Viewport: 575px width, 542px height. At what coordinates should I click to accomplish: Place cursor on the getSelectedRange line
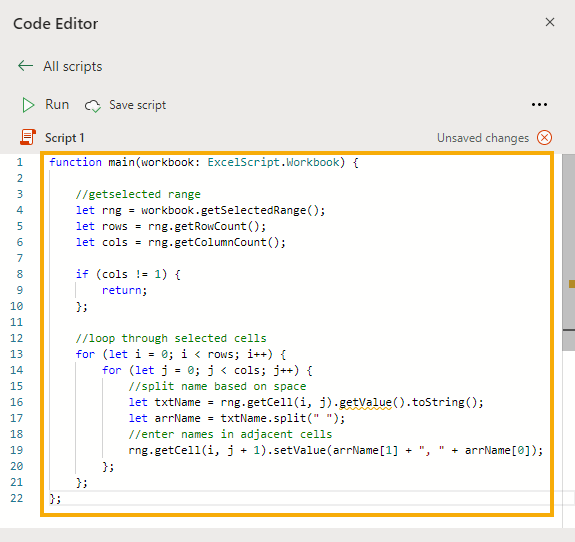click(200, 210)
